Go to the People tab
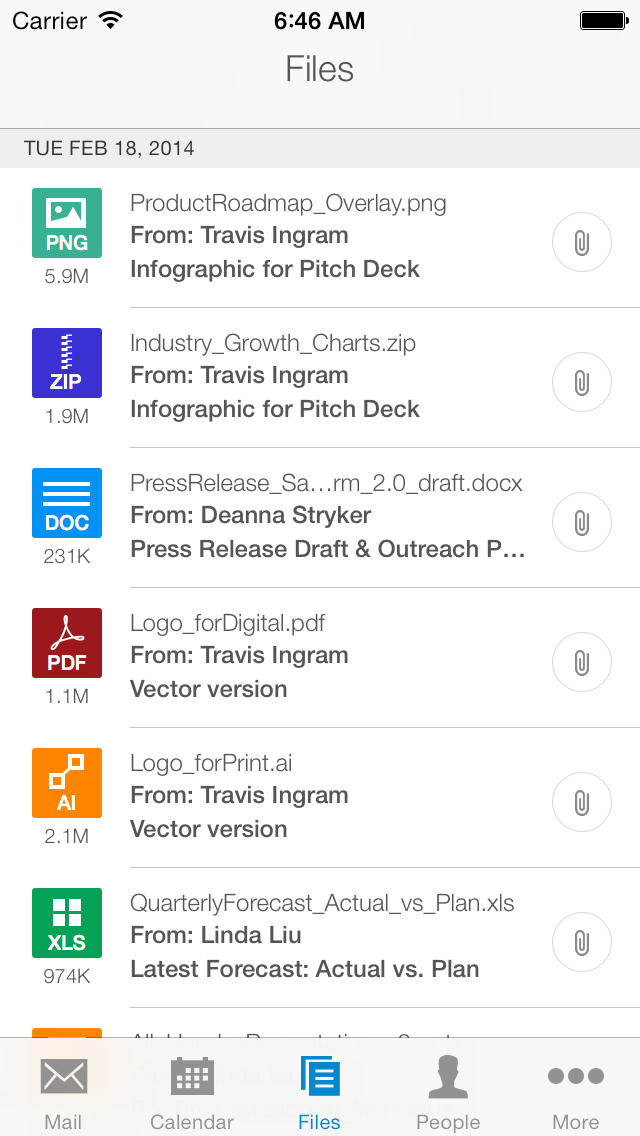640x1136 pixels. (x=448, y=1090)
